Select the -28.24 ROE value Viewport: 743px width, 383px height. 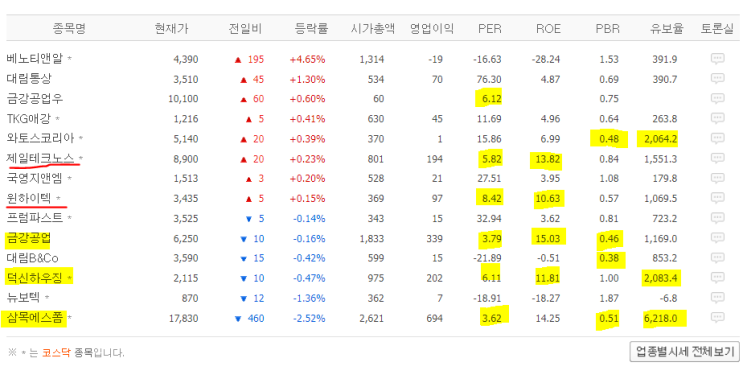(x=546, y=59)
